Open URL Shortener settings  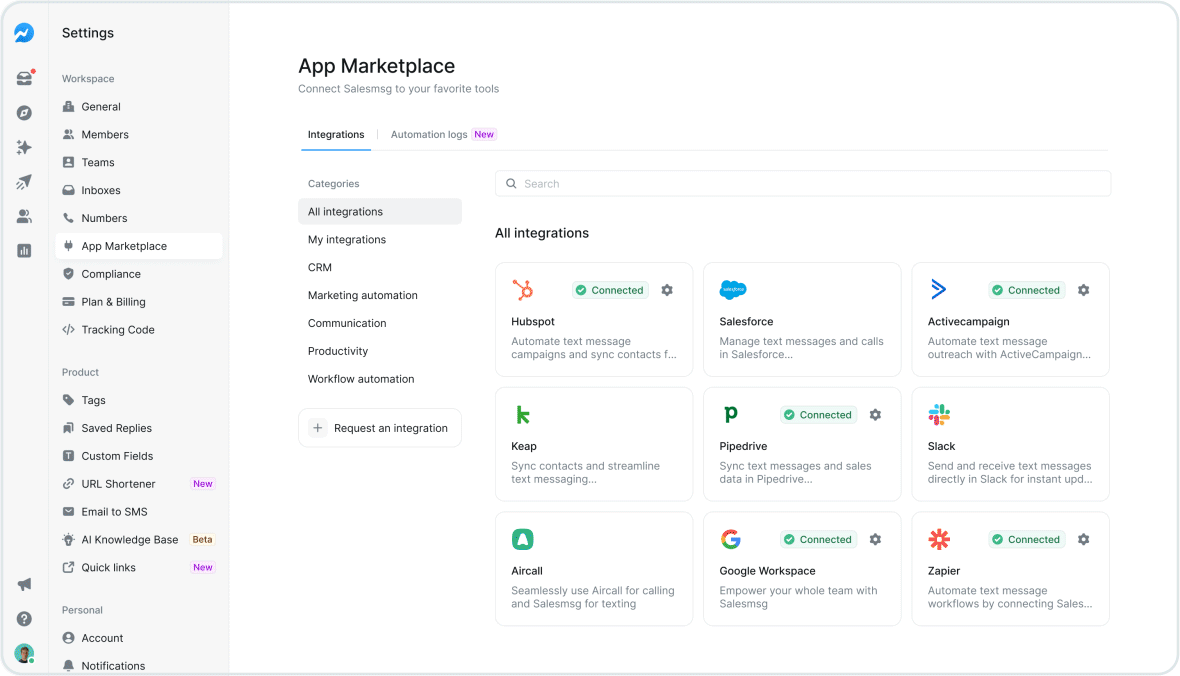[x=138, y=484]
